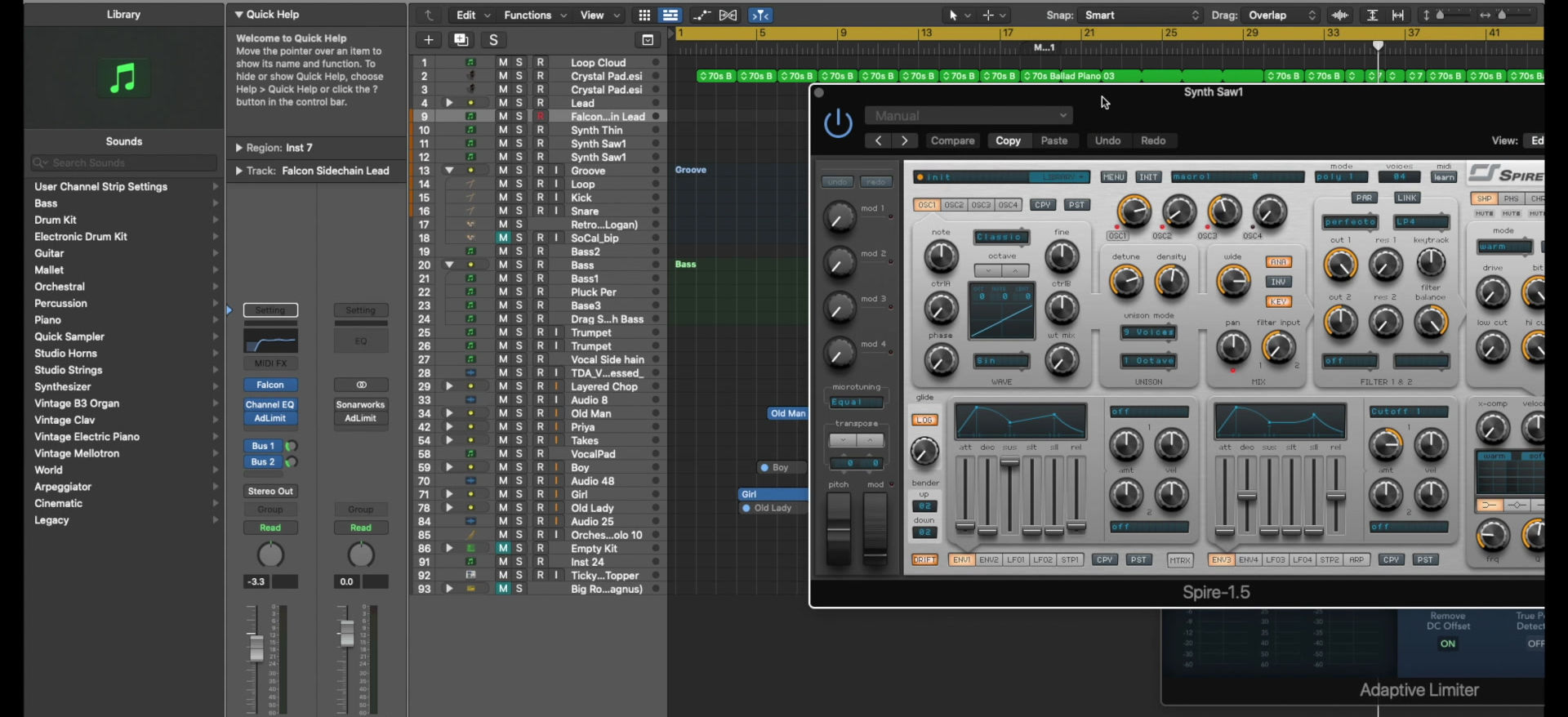Toggle the catch playhead icon

click(x=760, y=15)
